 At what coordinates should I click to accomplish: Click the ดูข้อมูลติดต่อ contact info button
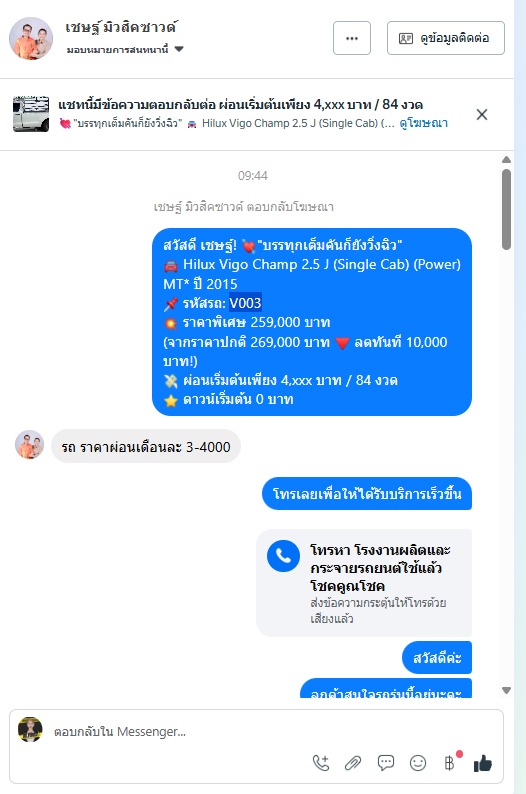[446, 38]
